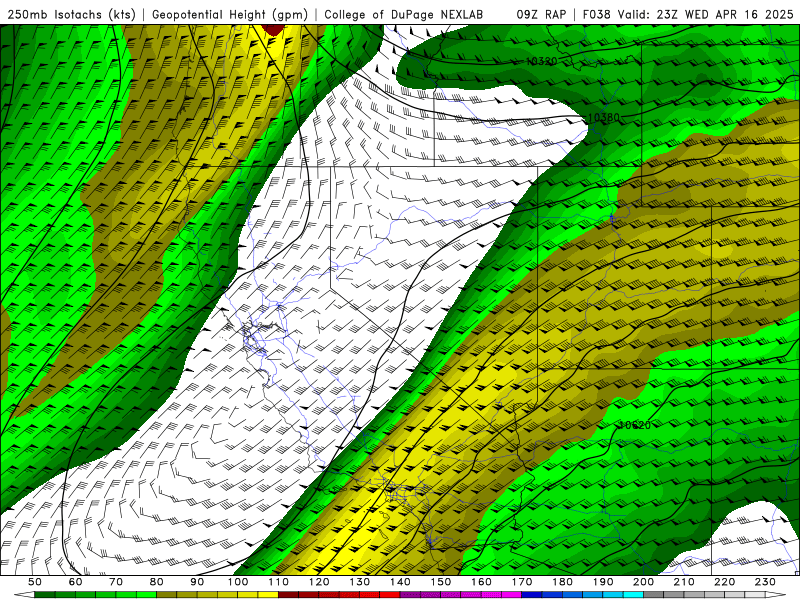Click the '250mb Isotachs (kts)' title text

click(x=72, y=14)
